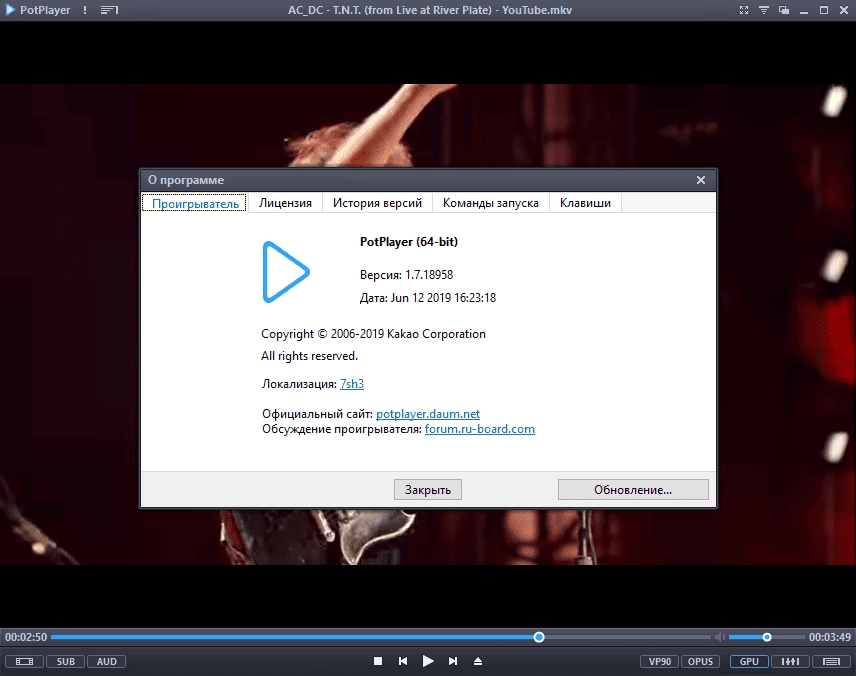Screen dimensions: 856x676
Task: Open the equalizer control panel icon
Action: (x=790, y=661)
